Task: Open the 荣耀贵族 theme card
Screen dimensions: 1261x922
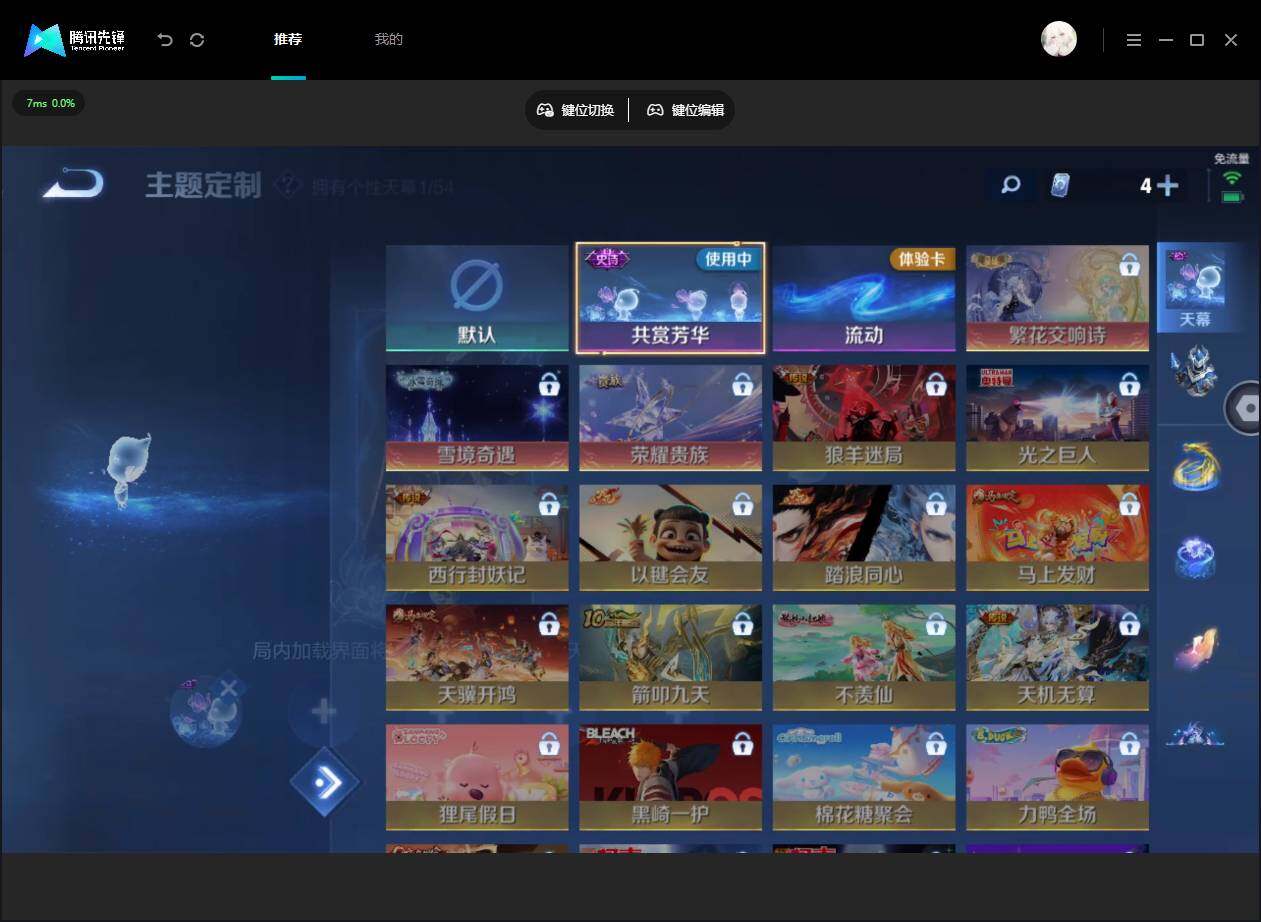Action: [x=670, y=418]
